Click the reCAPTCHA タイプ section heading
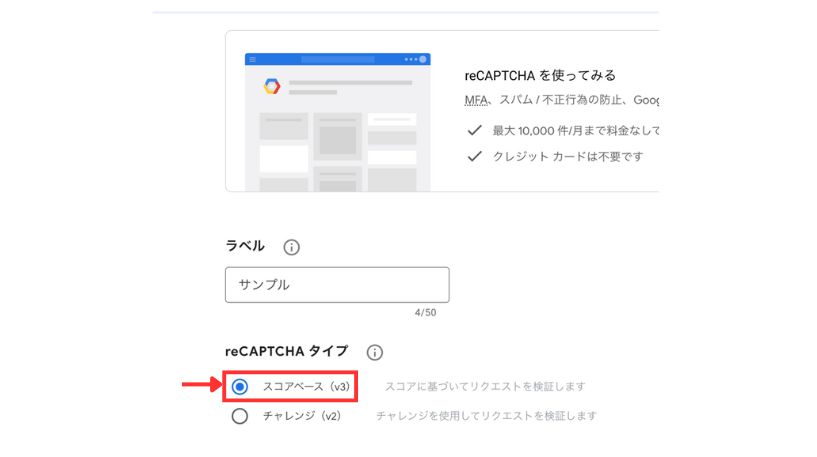817x457 pixels. tap(286, 351)
